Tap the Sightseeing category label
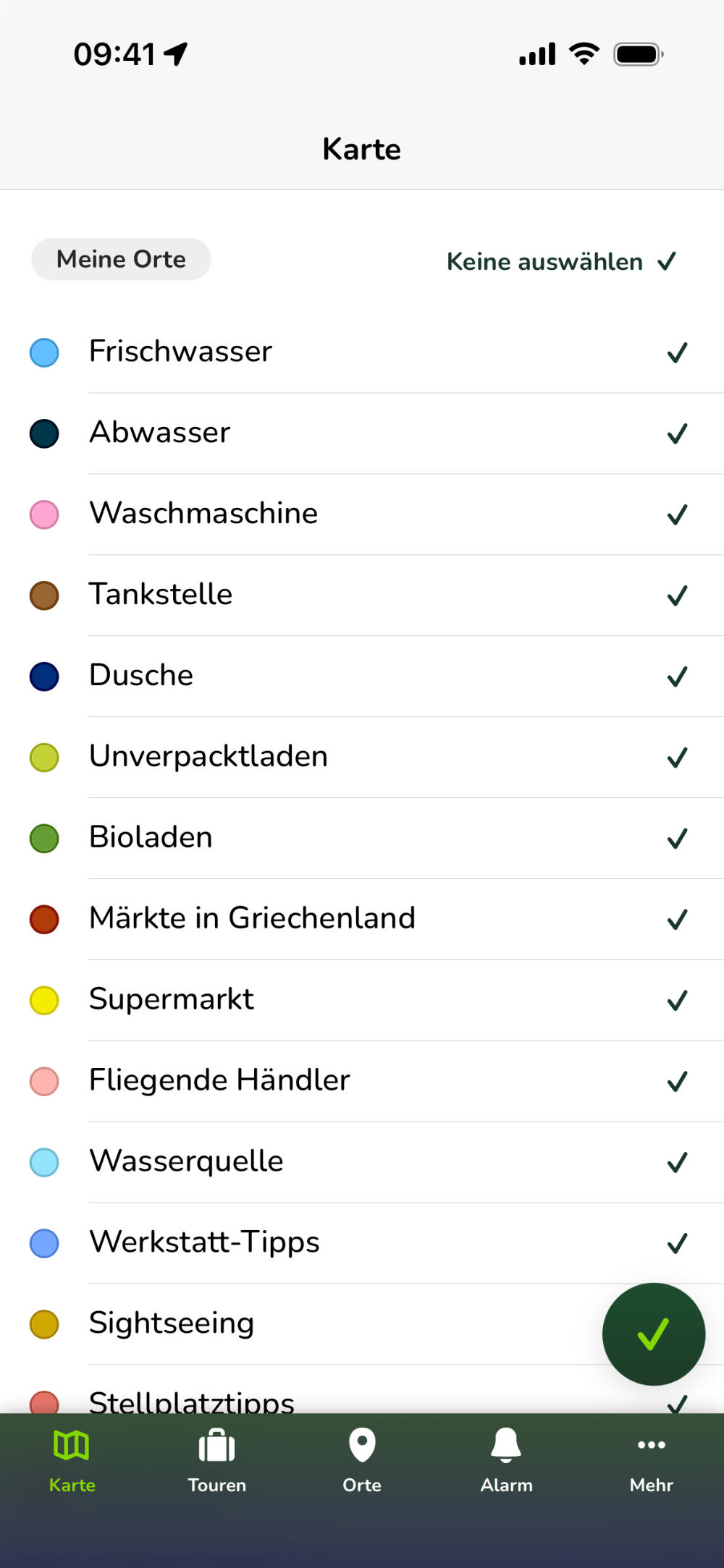 pos(172,1323)
